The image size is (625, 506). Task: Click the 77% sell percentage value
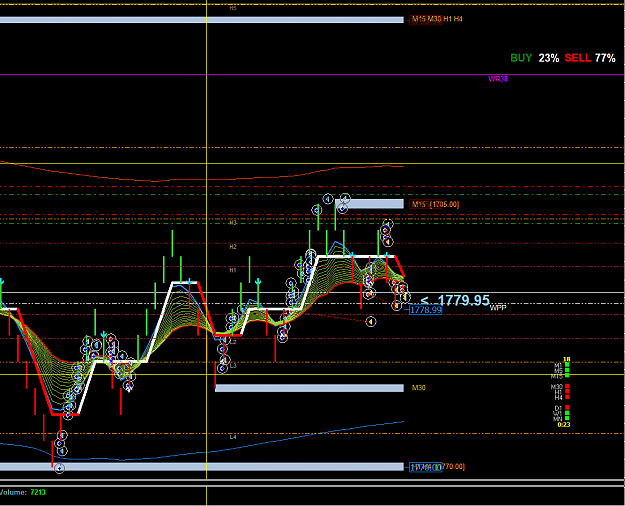click(605, 58)
